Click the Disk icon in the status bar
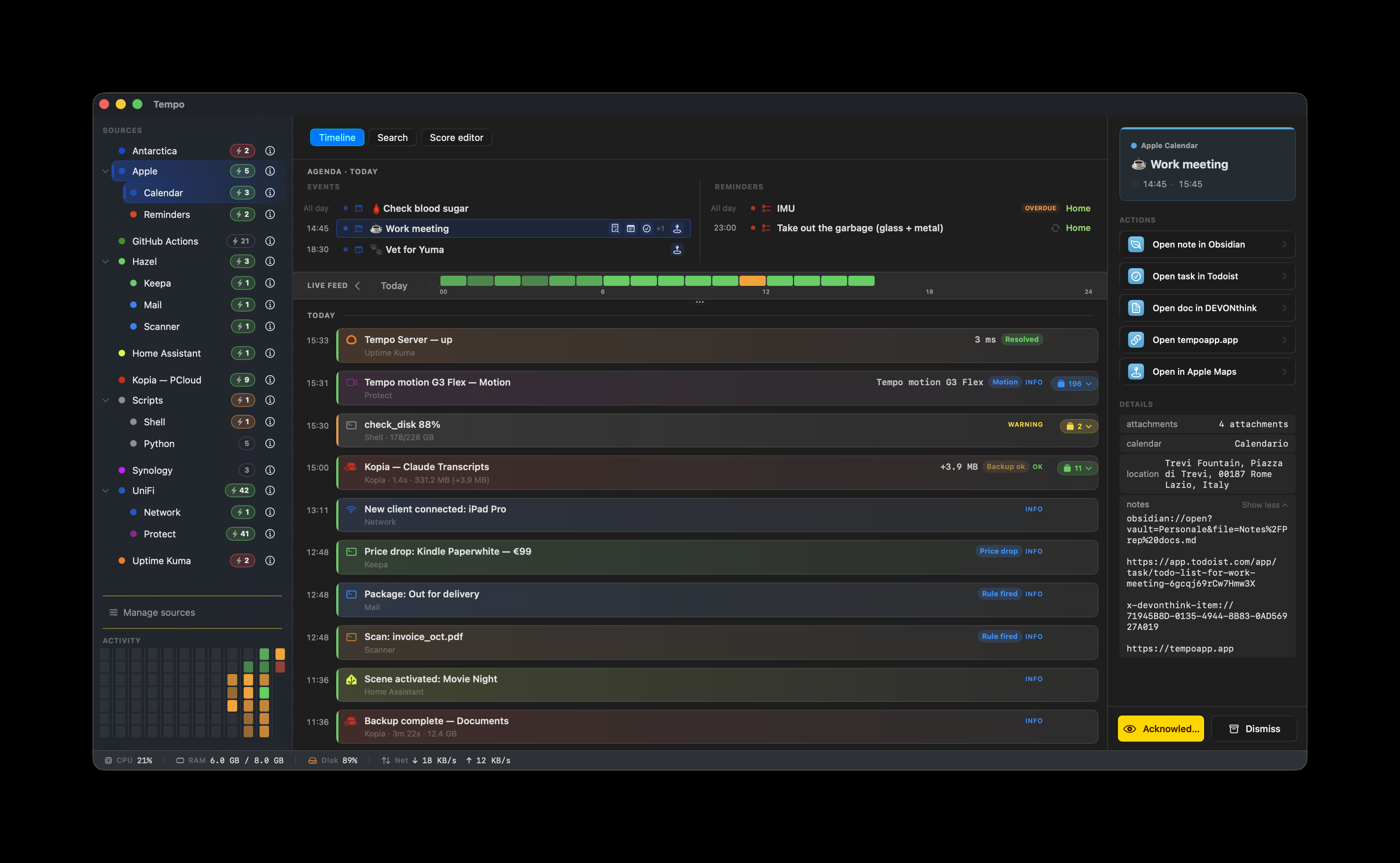Screen dimensions: 1400x863 (313, 760)
